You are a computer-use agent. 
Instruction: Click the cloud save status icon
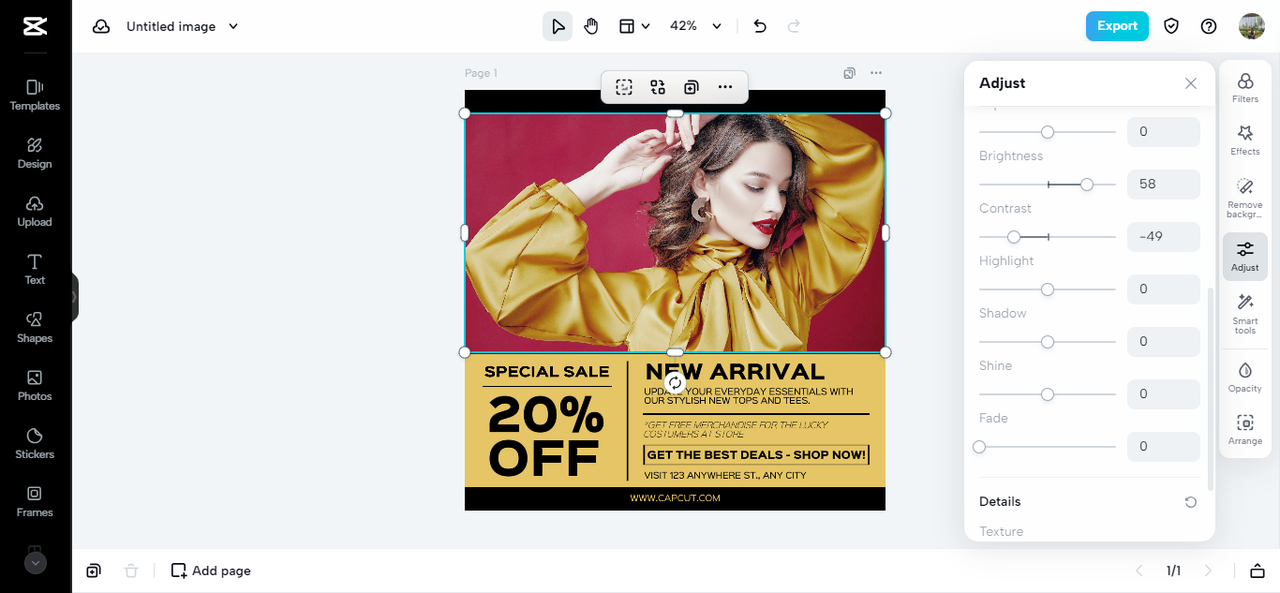coord(101,27)
